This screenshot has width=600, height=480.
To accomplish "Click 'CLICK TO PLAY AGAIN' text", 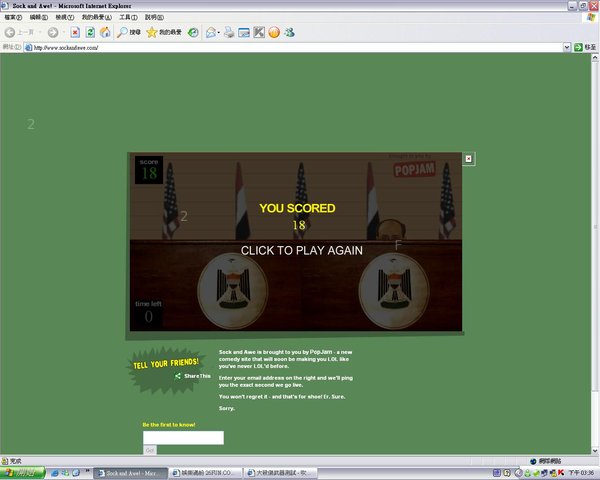I will (301, 250).
